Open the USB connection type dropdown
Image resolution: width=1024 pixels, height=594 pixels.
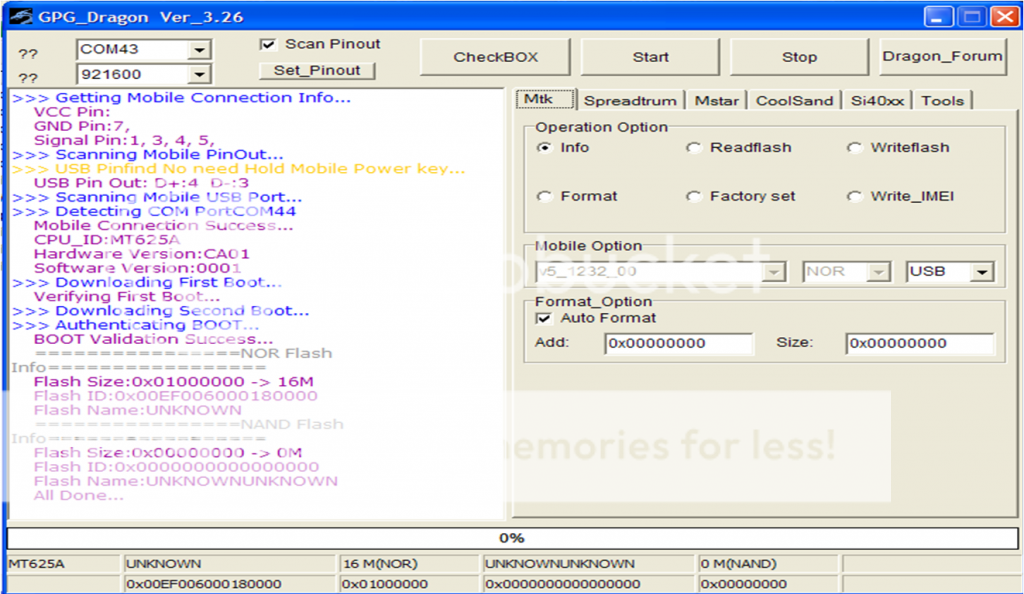pyautogui.click(x=983, y=272)
